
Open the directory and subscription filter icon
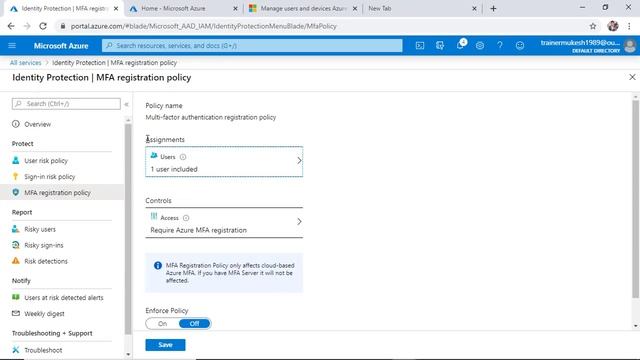click(440, 46)
